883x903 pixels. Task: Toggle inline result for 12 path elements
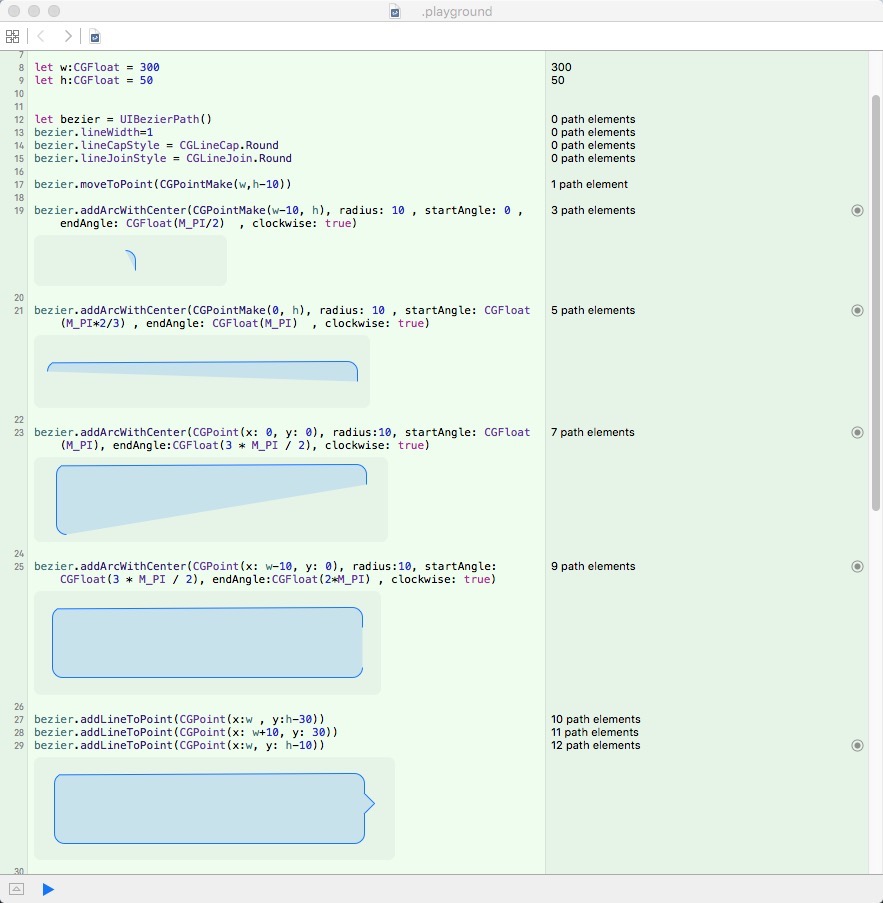857,746
